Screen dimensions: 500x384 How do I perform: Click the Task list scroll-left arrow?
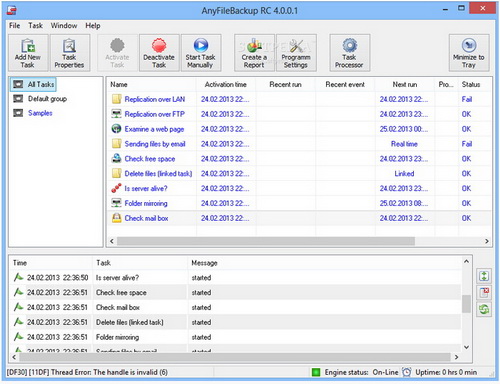point(112,241)
